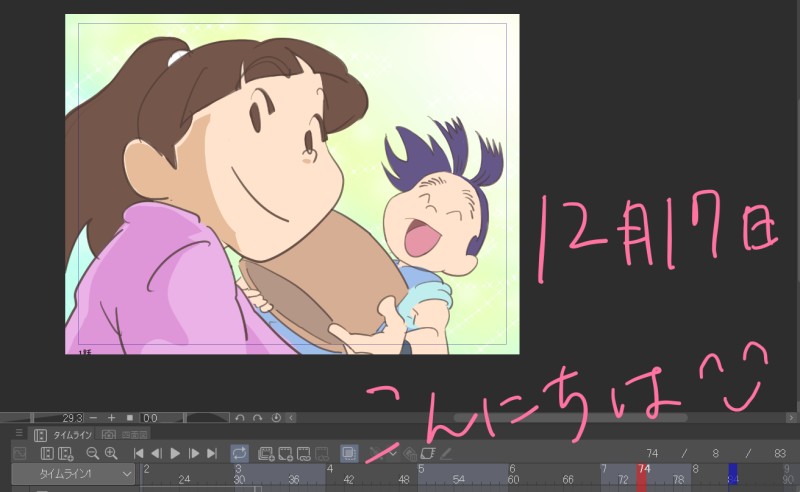
Task: Click the reset zoom square icon
Action: (130, 418)
